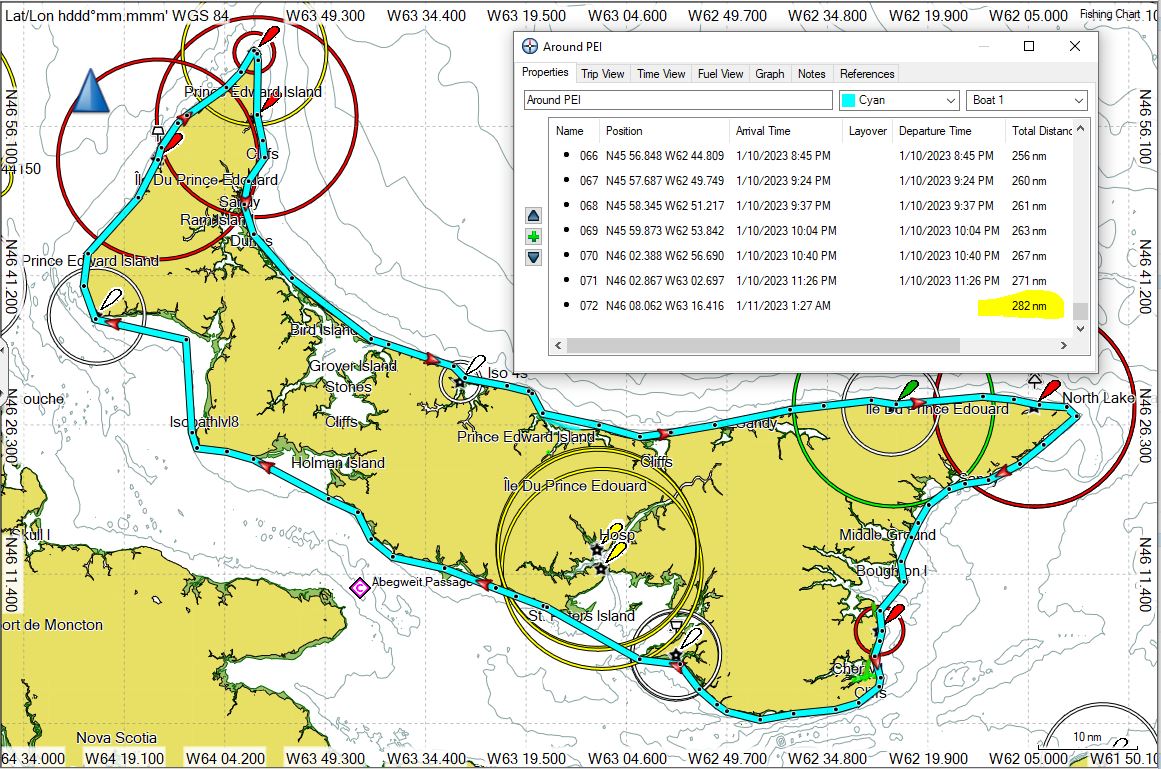The image size is (1161, 769).
Task: Click the compass route icon in Around PEI title bar
Action: point(529,47)
